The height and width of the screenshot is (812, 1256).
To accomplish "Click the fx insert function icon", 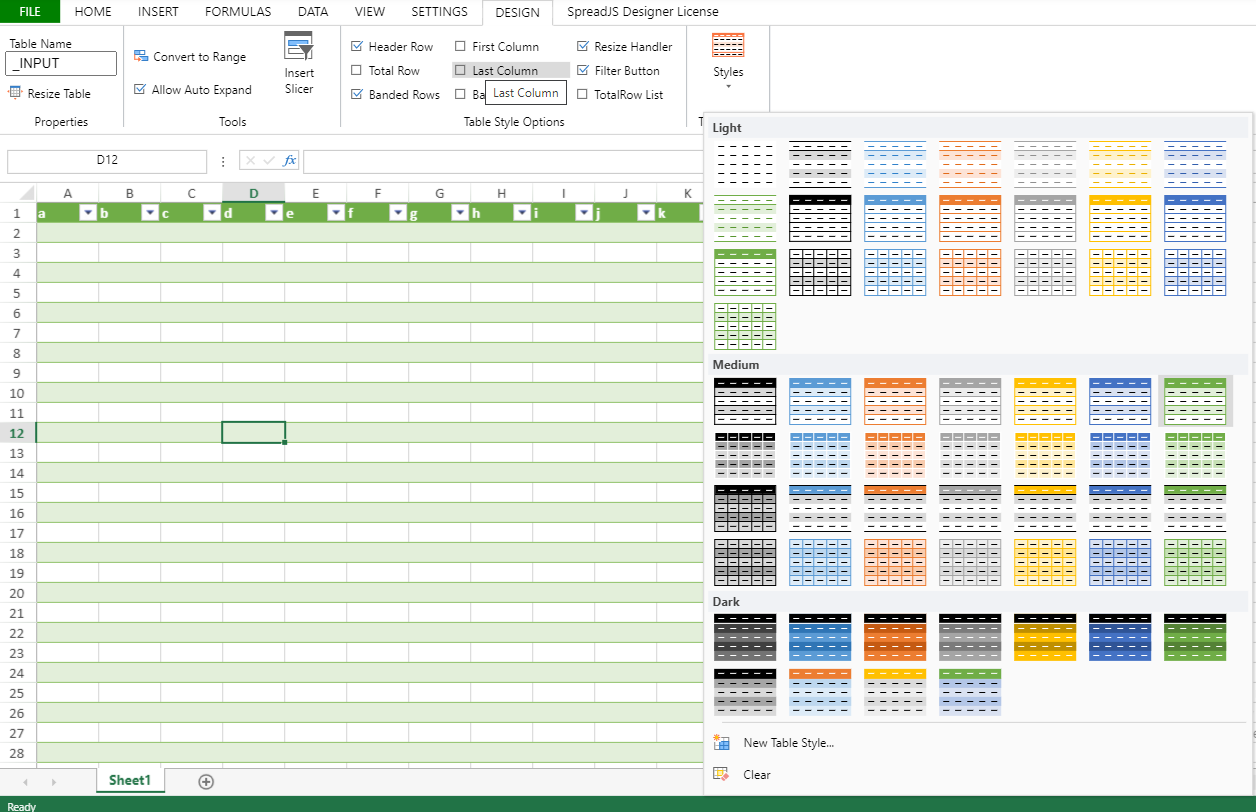I will click(x=289, y=161).
